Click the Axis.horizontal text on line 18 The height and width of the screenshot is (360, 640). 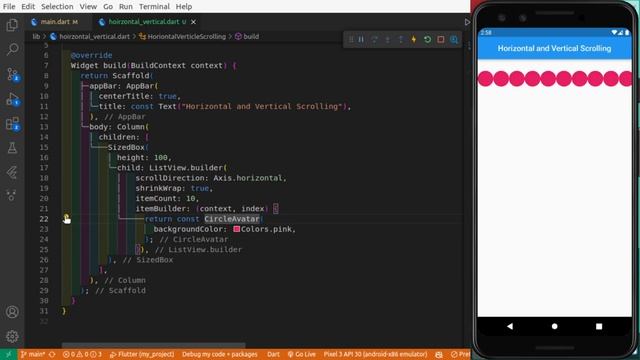coord(247,178)
